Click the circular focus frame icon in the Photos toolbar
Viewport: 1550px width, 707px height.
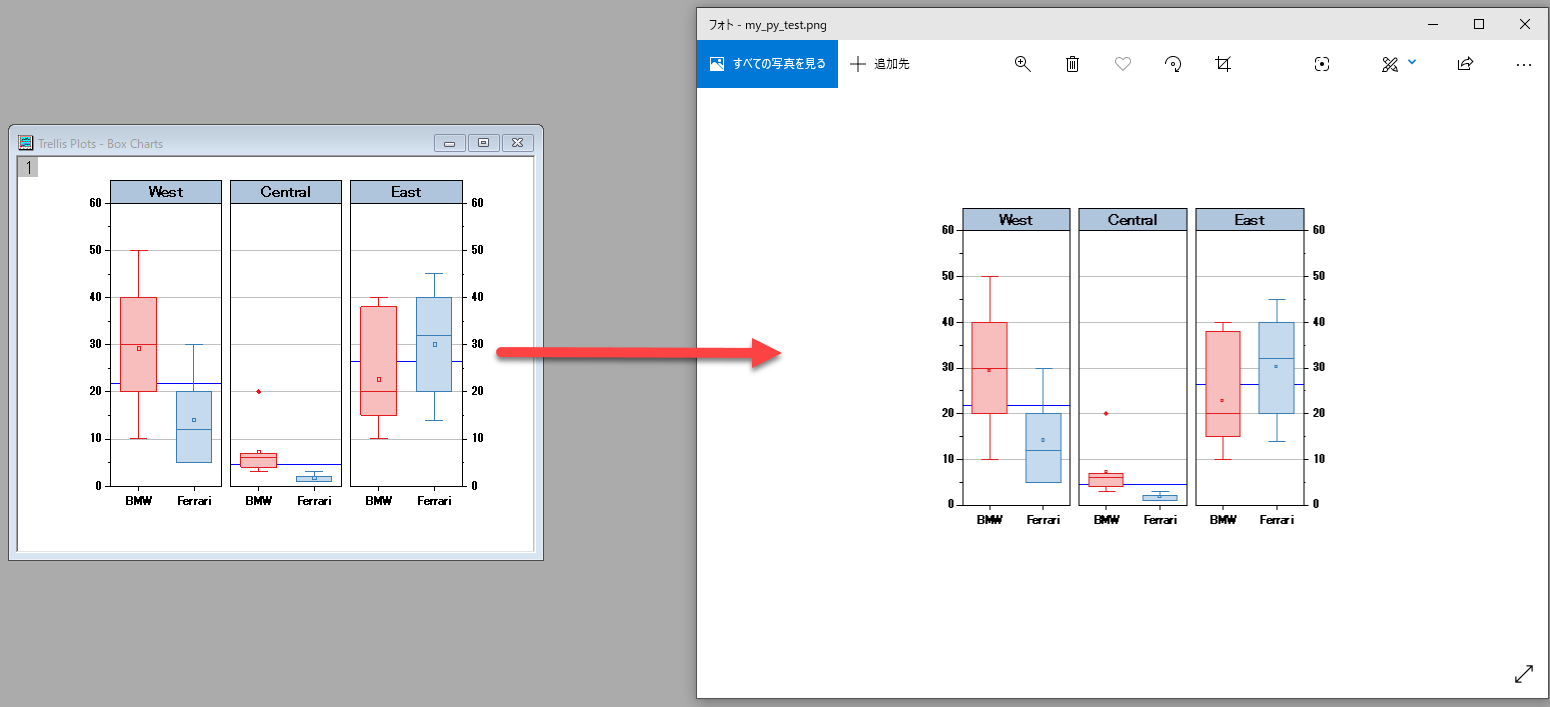pyautogui.click(x=1322, y=64)
